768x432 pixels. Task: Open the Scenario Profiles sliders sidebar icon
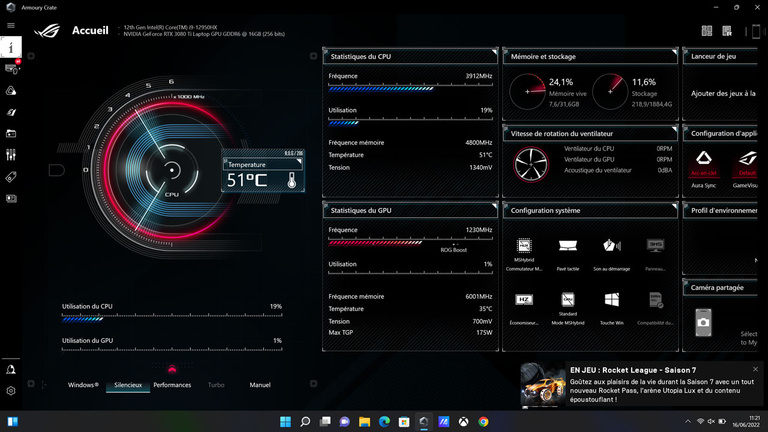coord(11,155)
